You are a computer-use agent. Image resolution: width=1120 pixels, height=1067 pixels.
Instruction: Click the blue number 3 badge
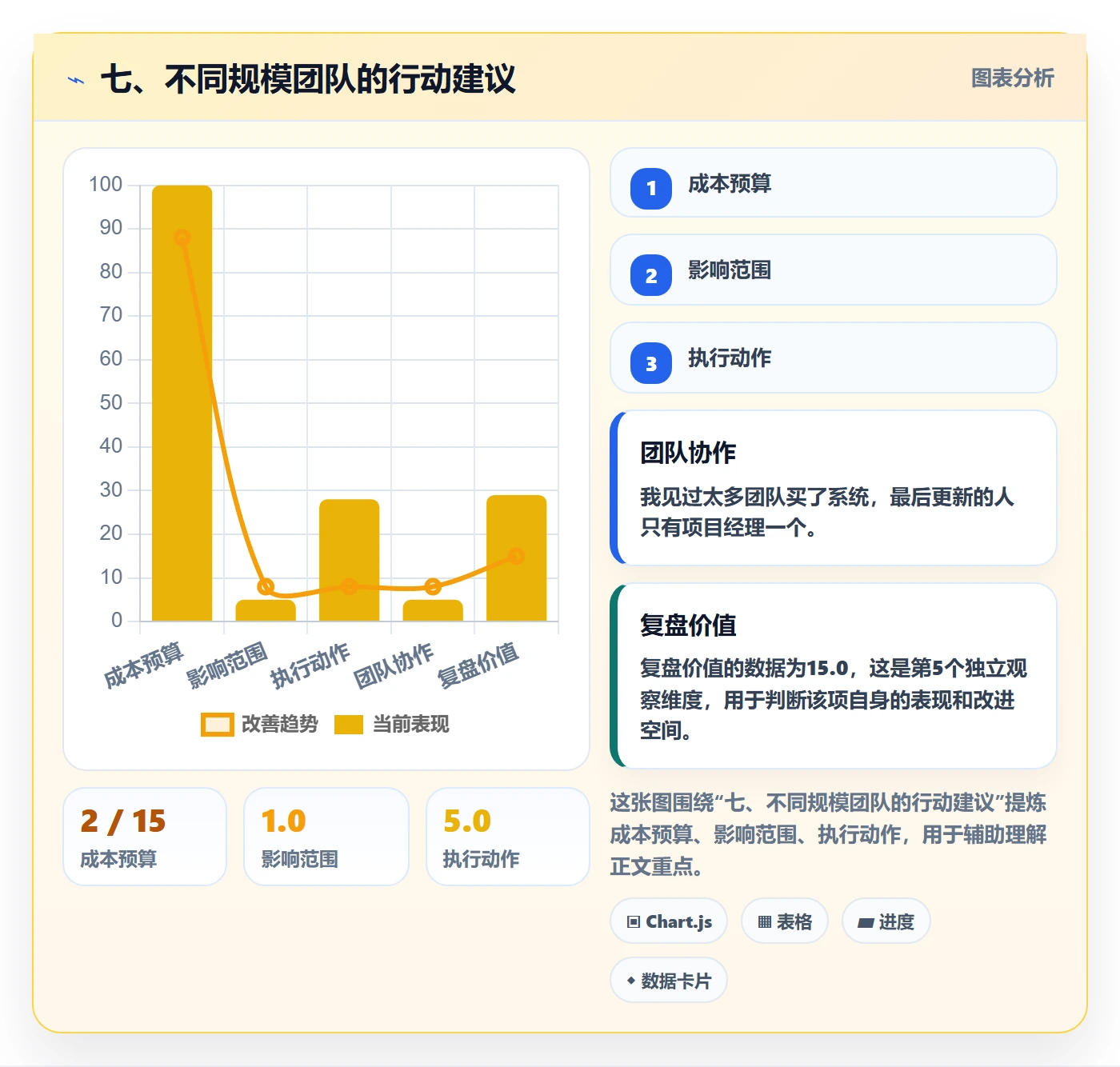click(x=651, y=363)
